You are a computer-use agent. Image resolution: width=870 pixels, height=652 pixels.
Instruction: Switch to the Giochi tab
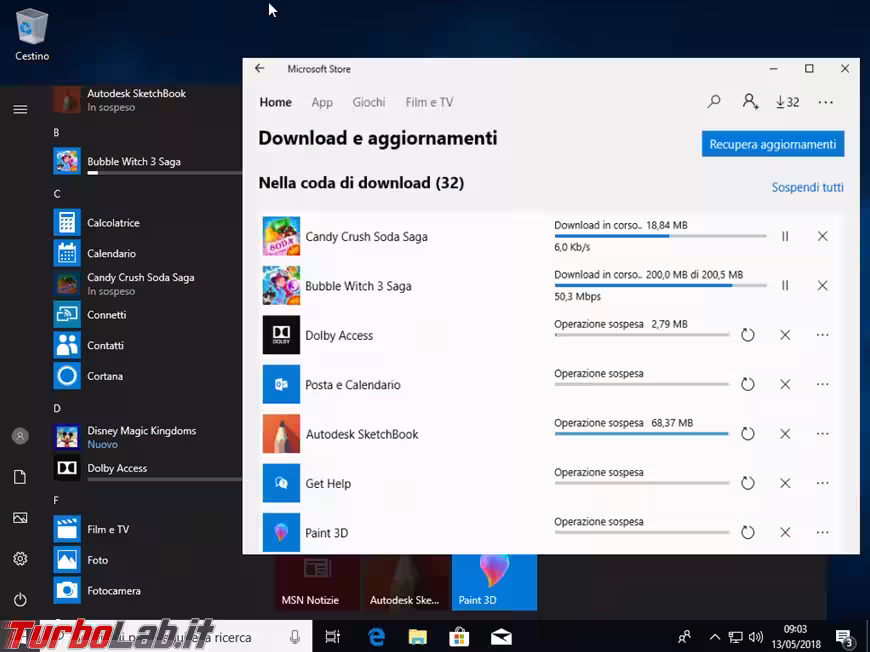pyautogui.click(x=368, y=102)
